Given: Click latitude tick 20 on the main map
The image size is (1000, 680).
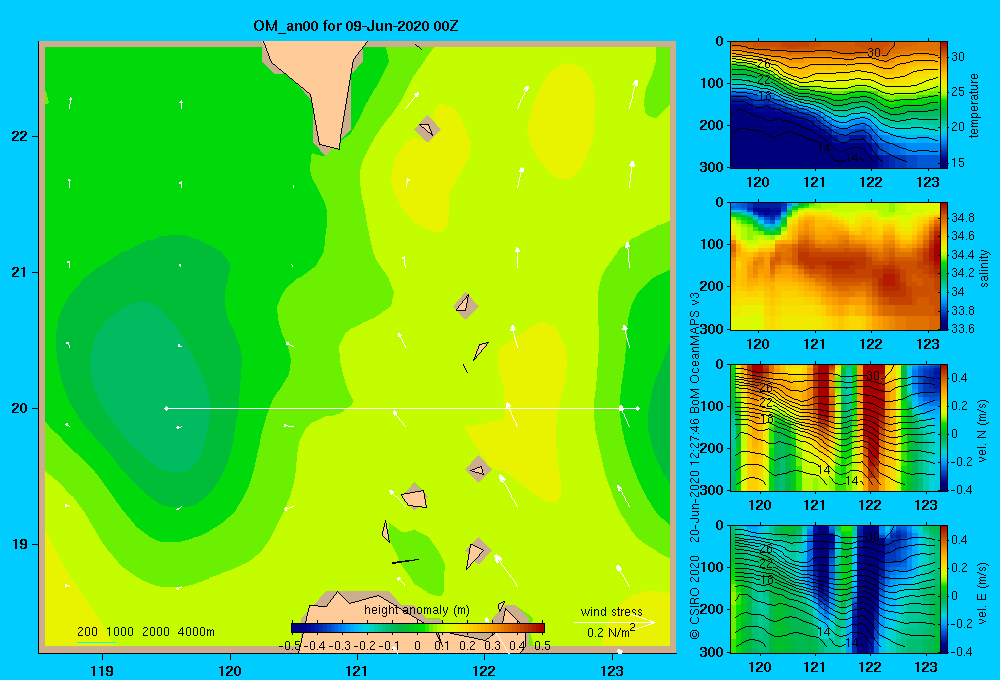Looking at the screenshot, I should tap(20, 408).
